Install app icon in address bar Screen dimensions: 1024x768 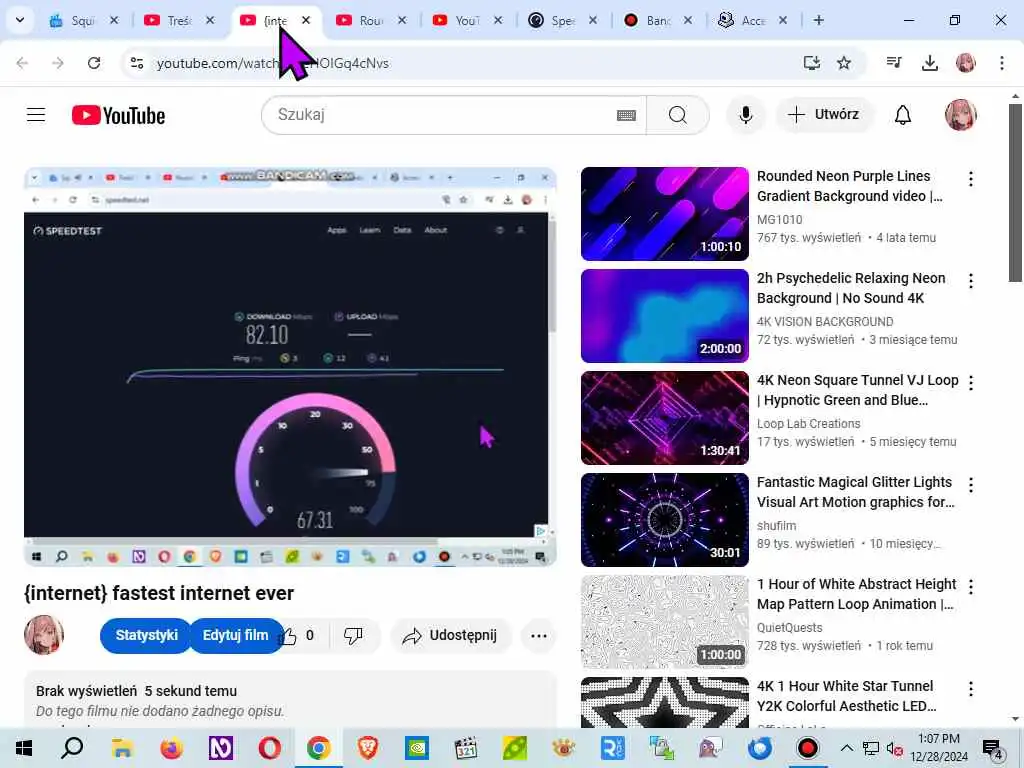(x=811, y=63)
